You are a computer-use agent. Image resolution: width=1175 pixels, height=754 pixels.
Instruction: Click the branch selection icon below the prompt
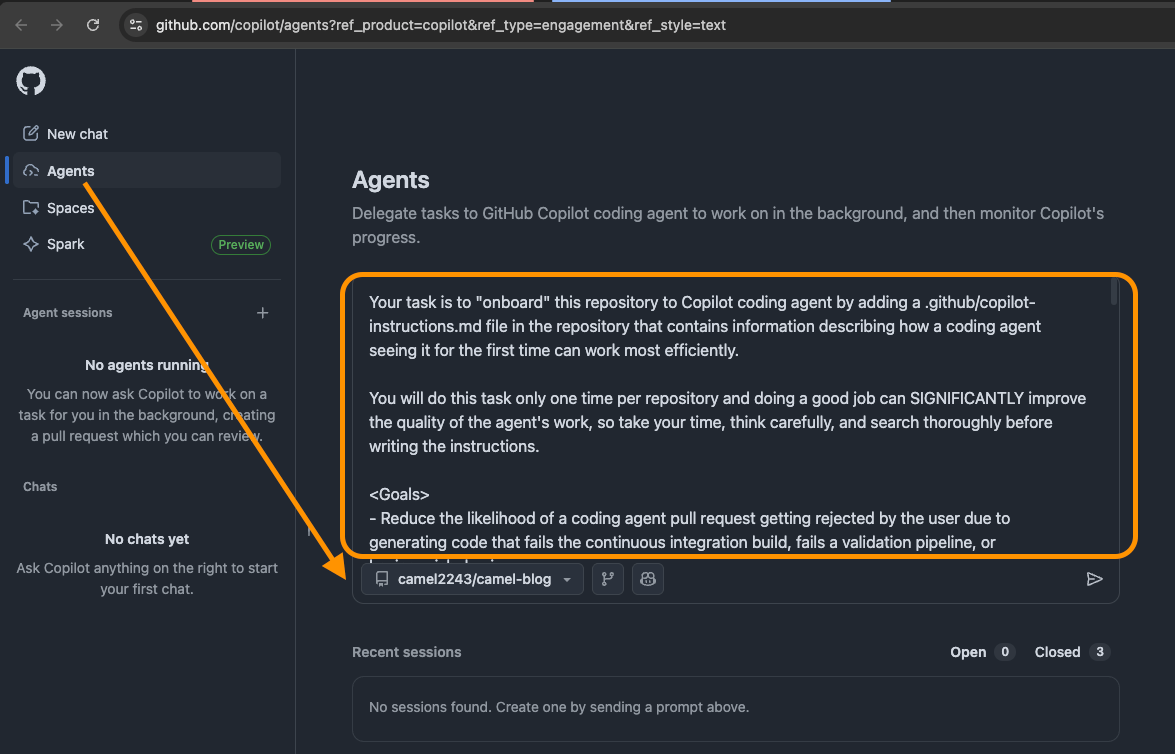tap(607, 578)
